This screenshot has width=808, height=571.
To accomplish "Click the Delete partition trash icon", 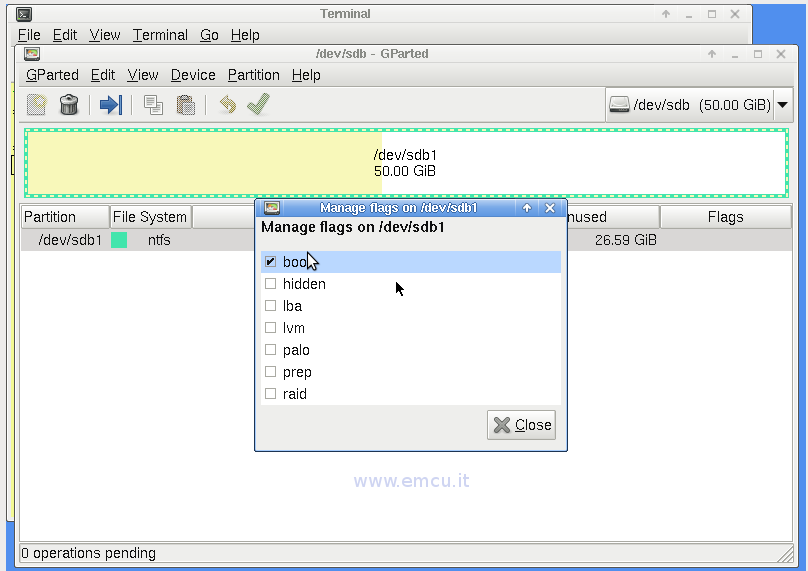I will (69, 105).
